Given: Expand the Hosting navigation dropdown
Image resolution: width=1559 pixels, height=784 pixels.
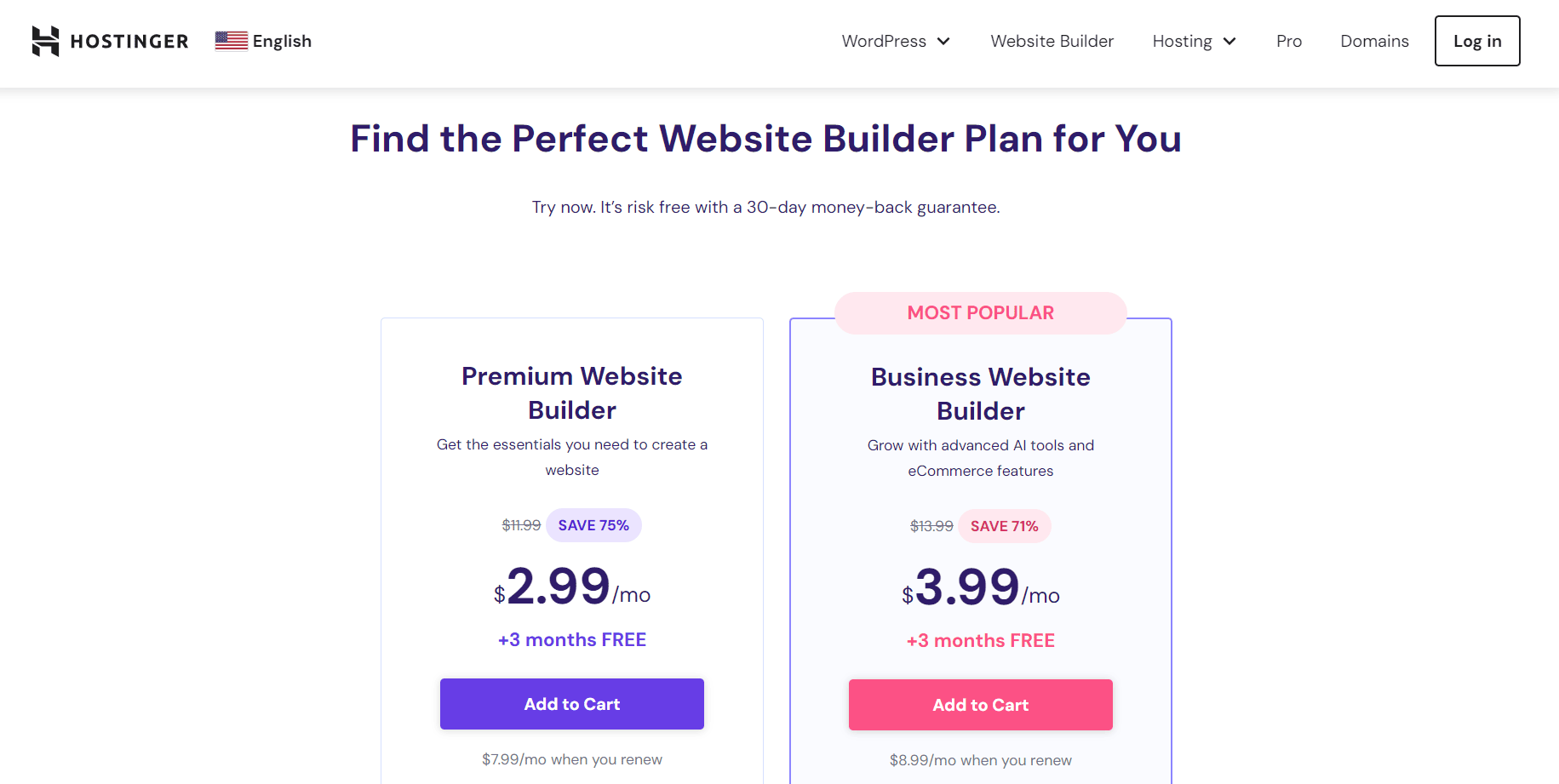Looking at the screenshot, I should coord(1183,41).
